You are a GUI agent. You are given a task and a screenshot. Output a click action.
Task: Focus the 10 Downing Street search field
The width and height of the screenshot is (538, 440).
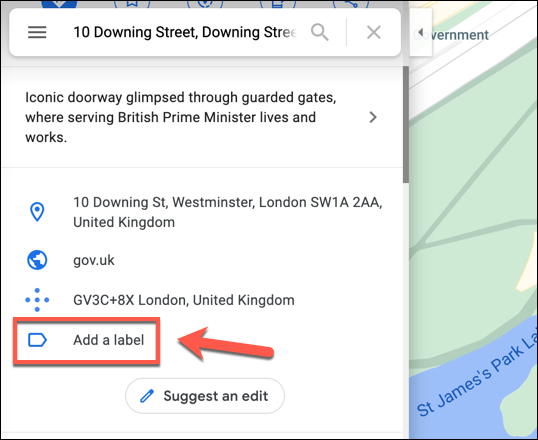click(x=185, y=32)
